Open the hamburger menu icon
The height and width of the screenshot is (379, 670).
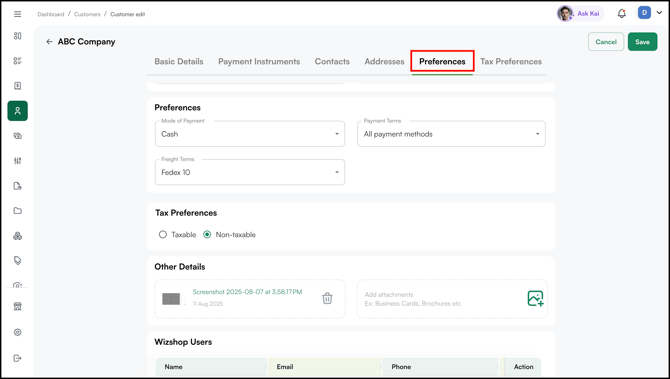click(18, 14)
